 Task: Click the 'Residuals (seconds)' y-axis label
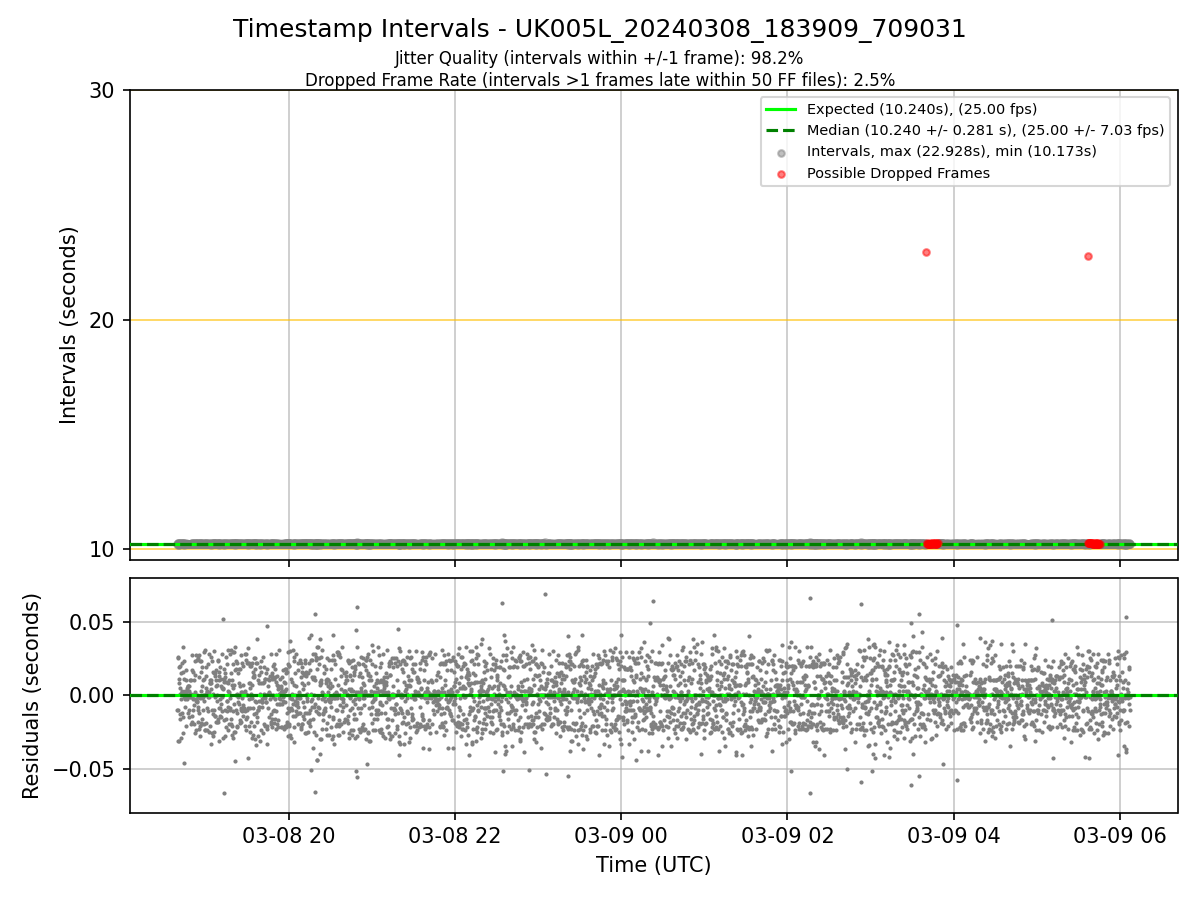[32, 696]
